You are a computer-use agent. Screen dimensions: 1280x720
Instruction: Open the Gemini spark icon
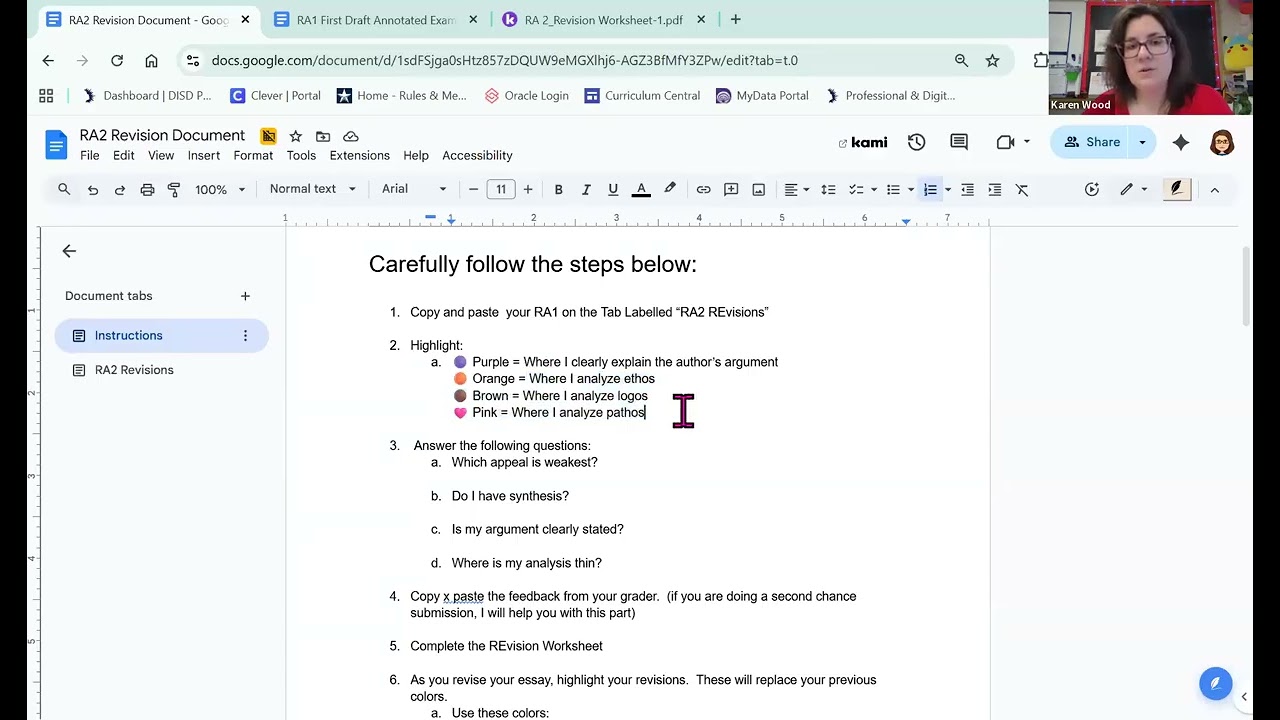point(1181,142)
